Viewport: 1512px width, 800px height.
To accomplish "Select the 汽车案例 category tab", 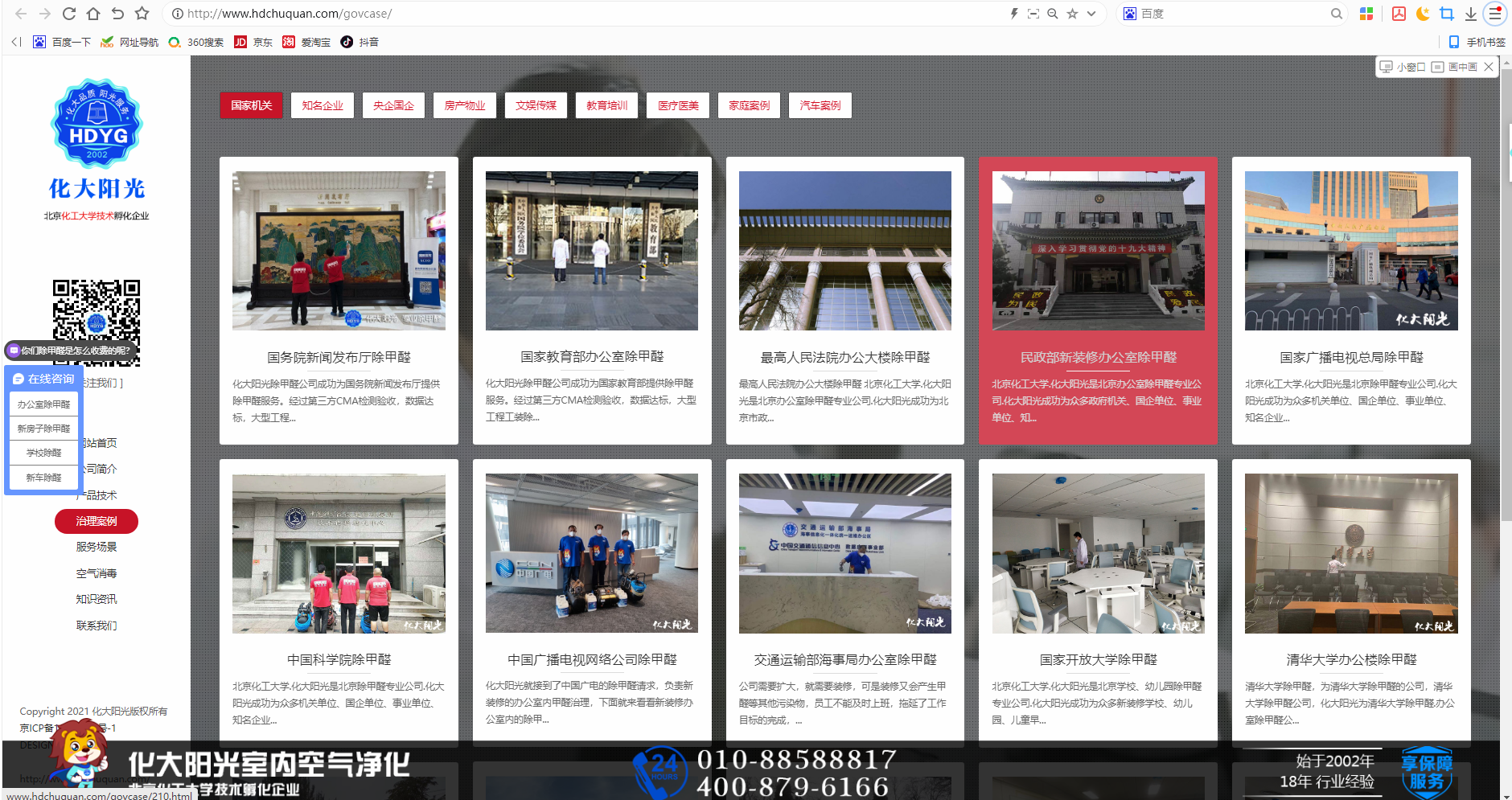I will 820,105.
